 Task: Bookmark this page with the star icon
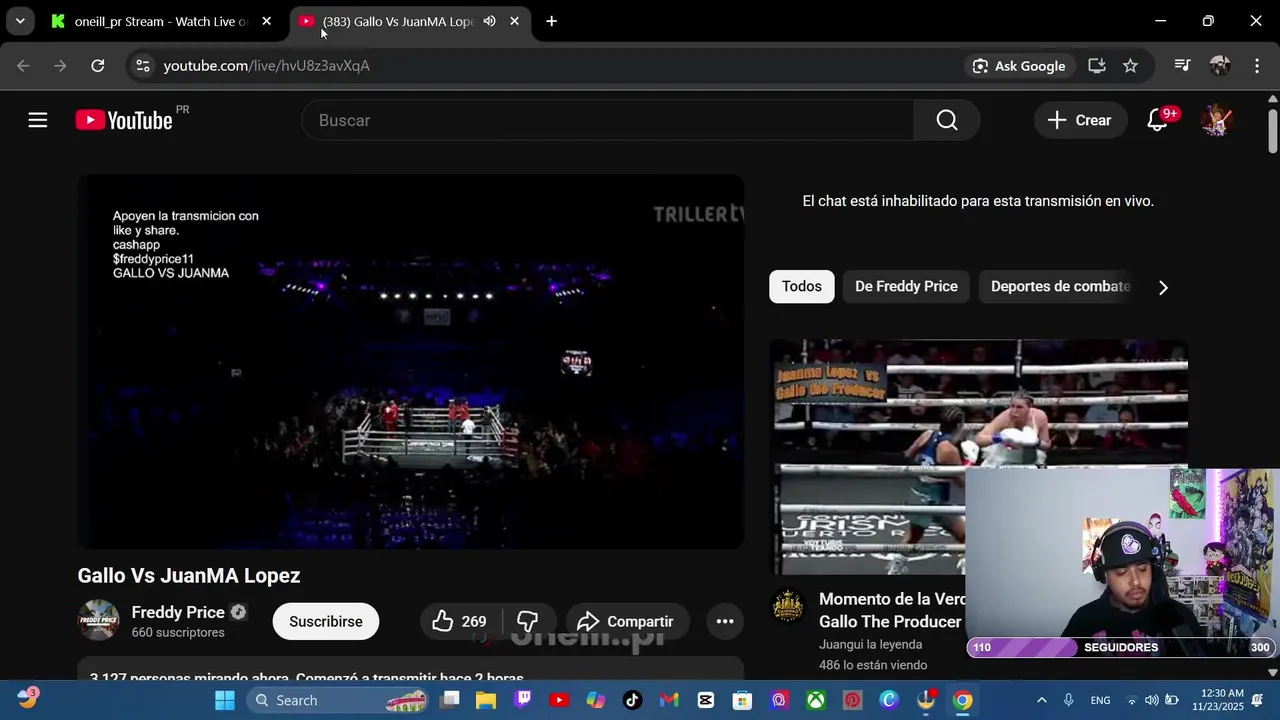point(1130,65)
